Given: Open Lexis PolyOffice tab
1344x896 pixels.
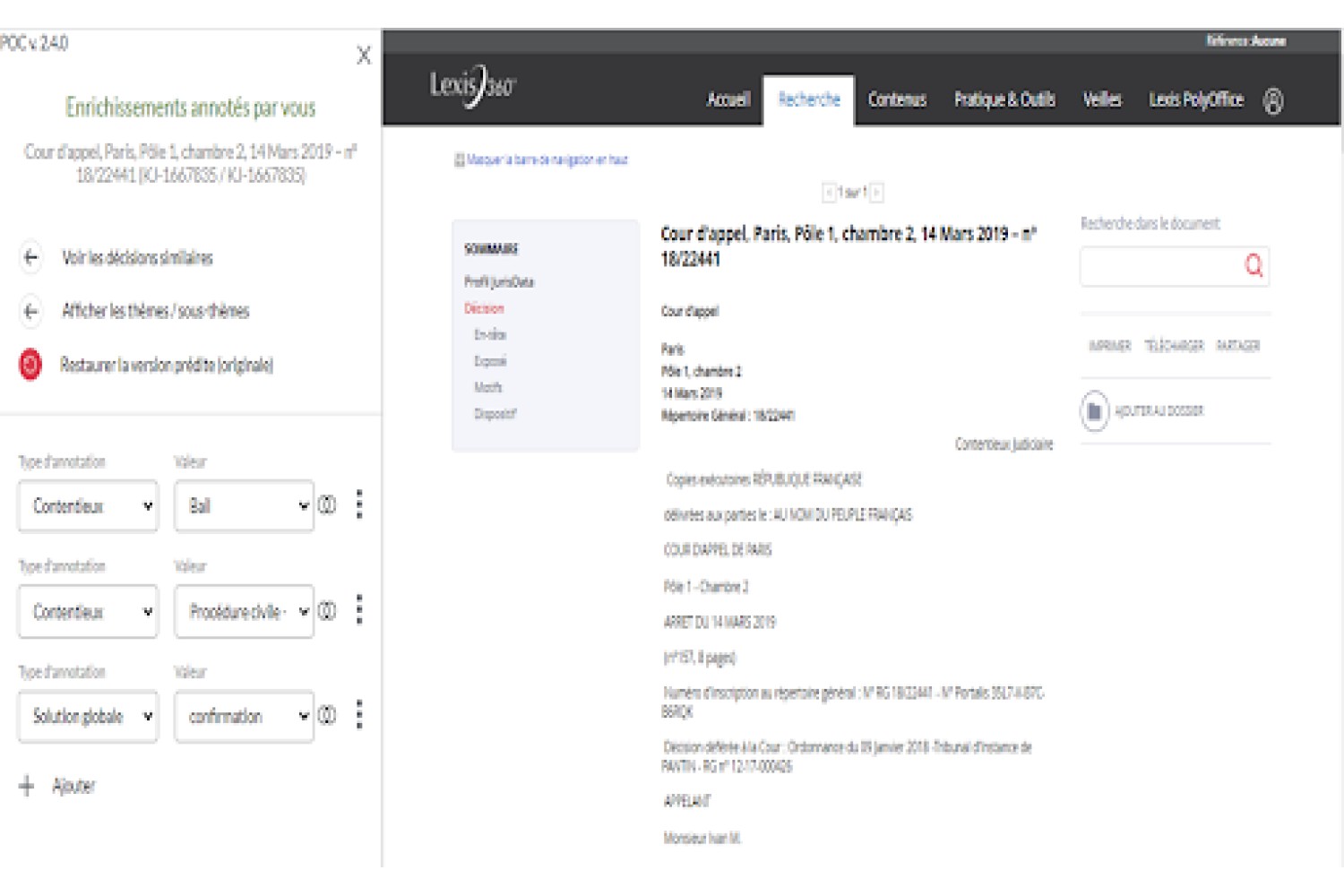Looking at the screenshot, I should 1196,100.
